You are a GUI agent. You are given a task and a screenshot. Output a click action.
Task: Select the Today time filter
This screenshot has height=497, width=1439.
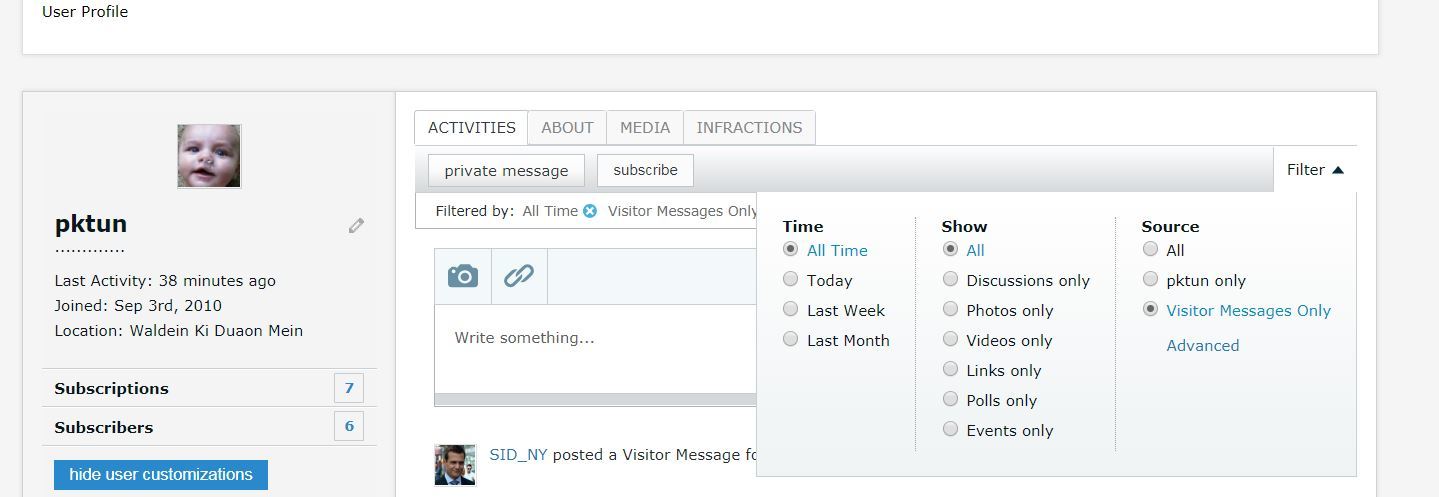pyautogui.click(x=791, y=280)
